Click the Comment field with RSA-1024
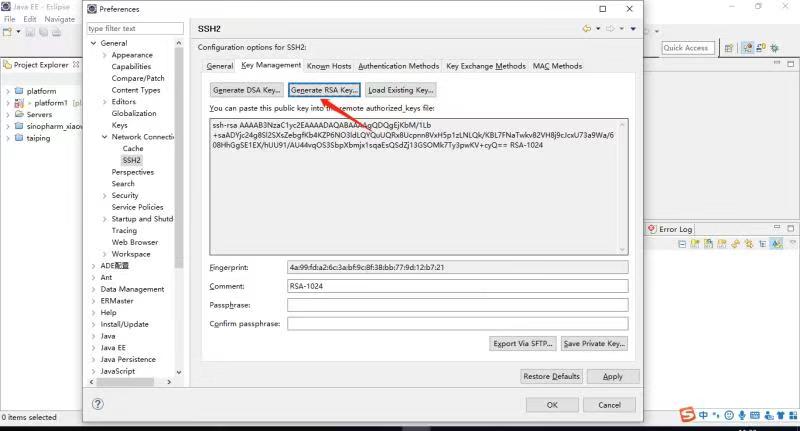The width and height of the screenshot is (800, 431). (x=458, y=286)
